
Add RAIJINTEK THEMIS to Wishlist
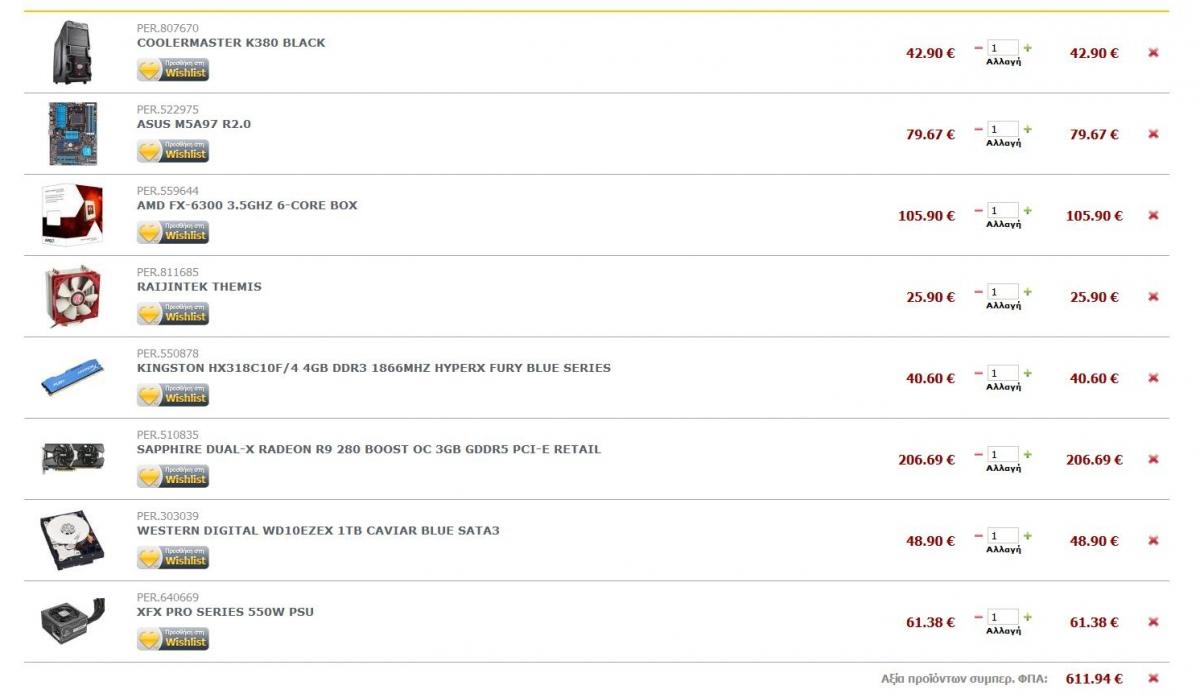pos(173,314)
